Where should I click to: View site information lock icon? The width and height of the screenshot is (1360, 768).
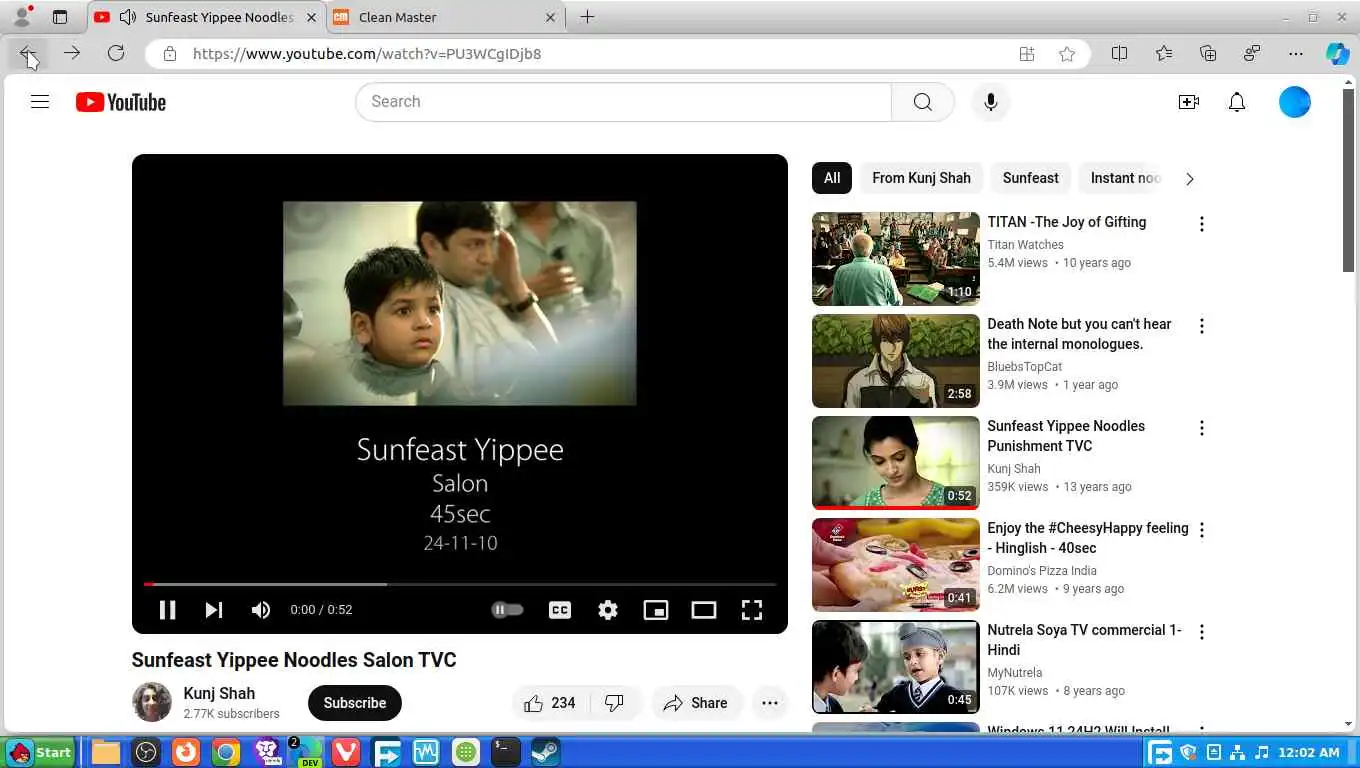[x=170, y=54]
